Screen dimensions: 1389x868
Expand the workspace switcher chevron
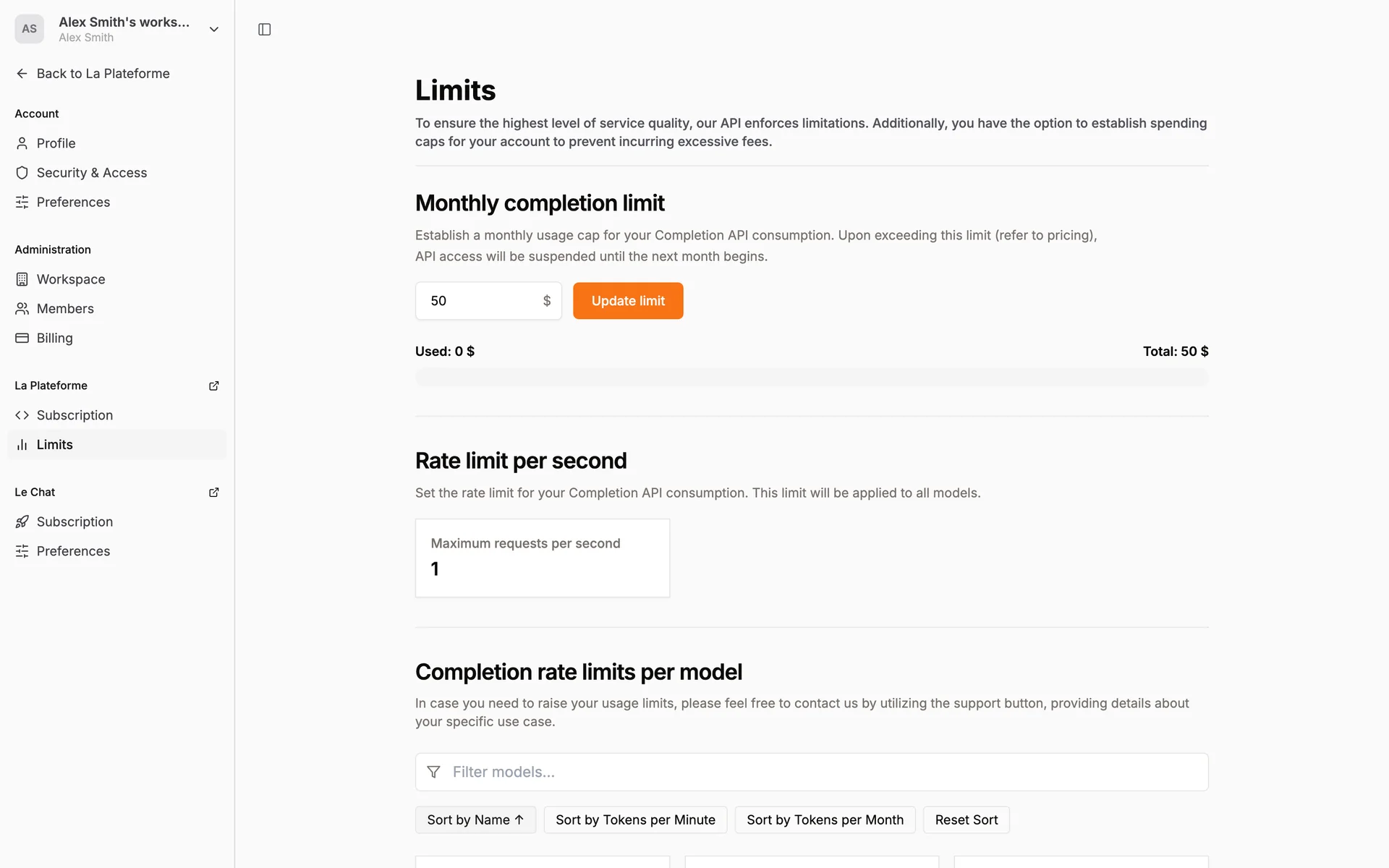pyautogui.click(x=213, y=30)
